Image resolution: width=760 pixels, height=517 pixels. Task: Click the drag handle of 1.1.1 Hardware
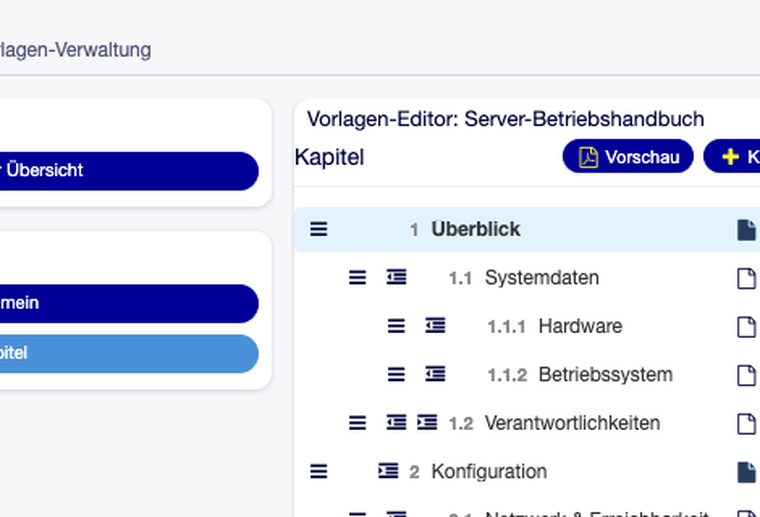(x=396, y=326)
